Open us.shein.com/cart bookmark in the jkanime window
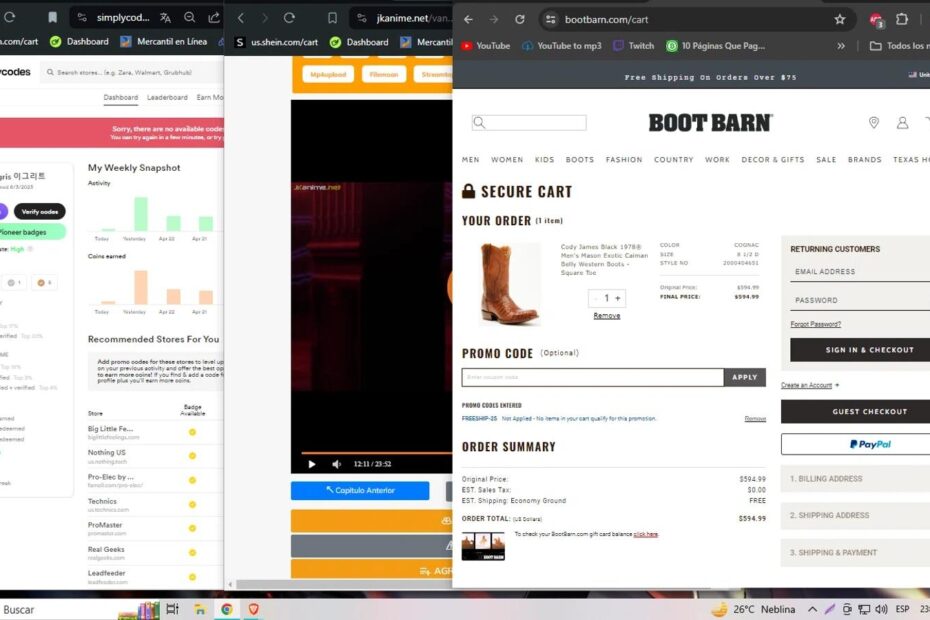This screenshot has height=620, width=930. [x=277, y=42]
